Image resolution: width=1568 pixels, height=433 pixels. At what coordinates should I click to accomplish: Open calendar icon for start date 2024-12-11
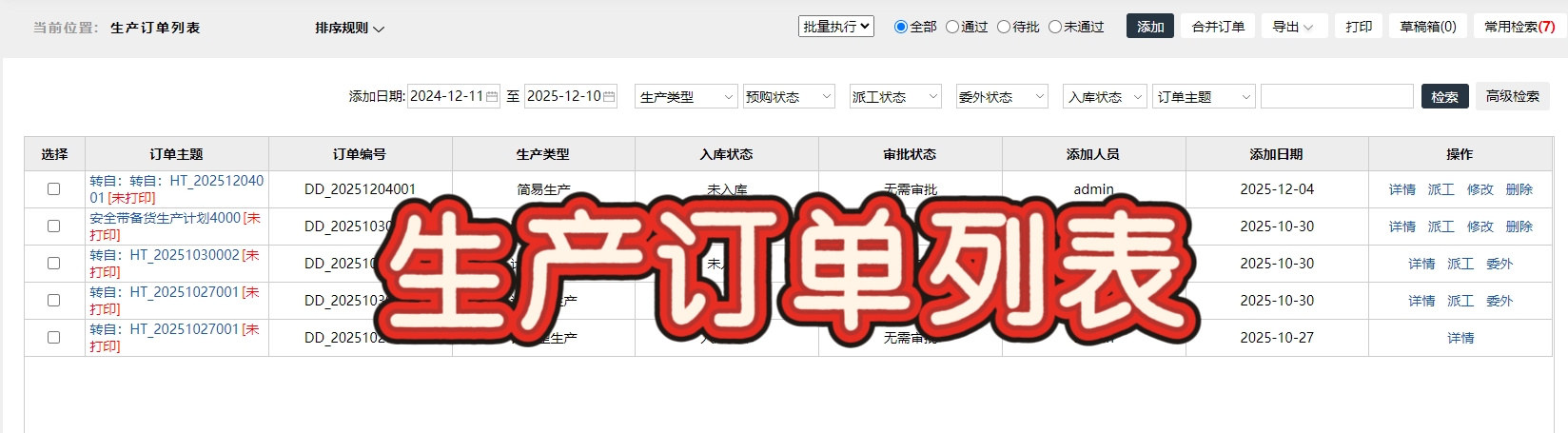[492, 97]
